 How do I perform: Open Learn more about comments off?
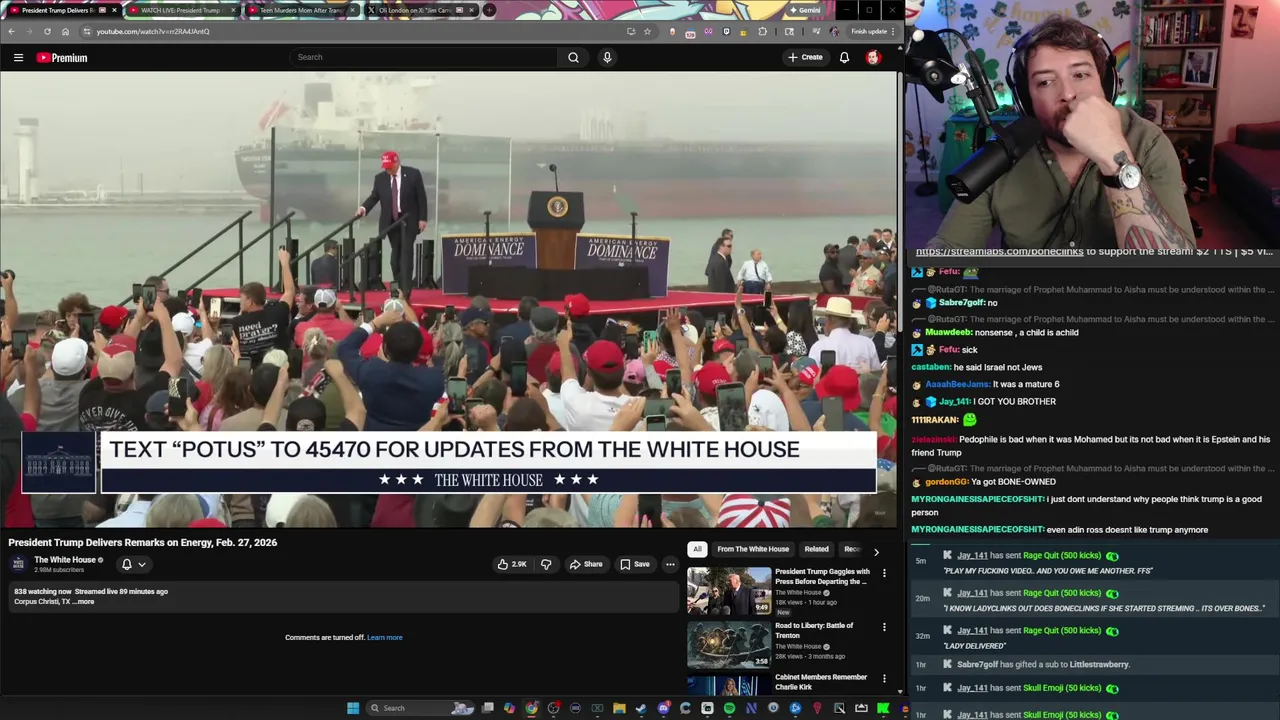pos(385,637)
